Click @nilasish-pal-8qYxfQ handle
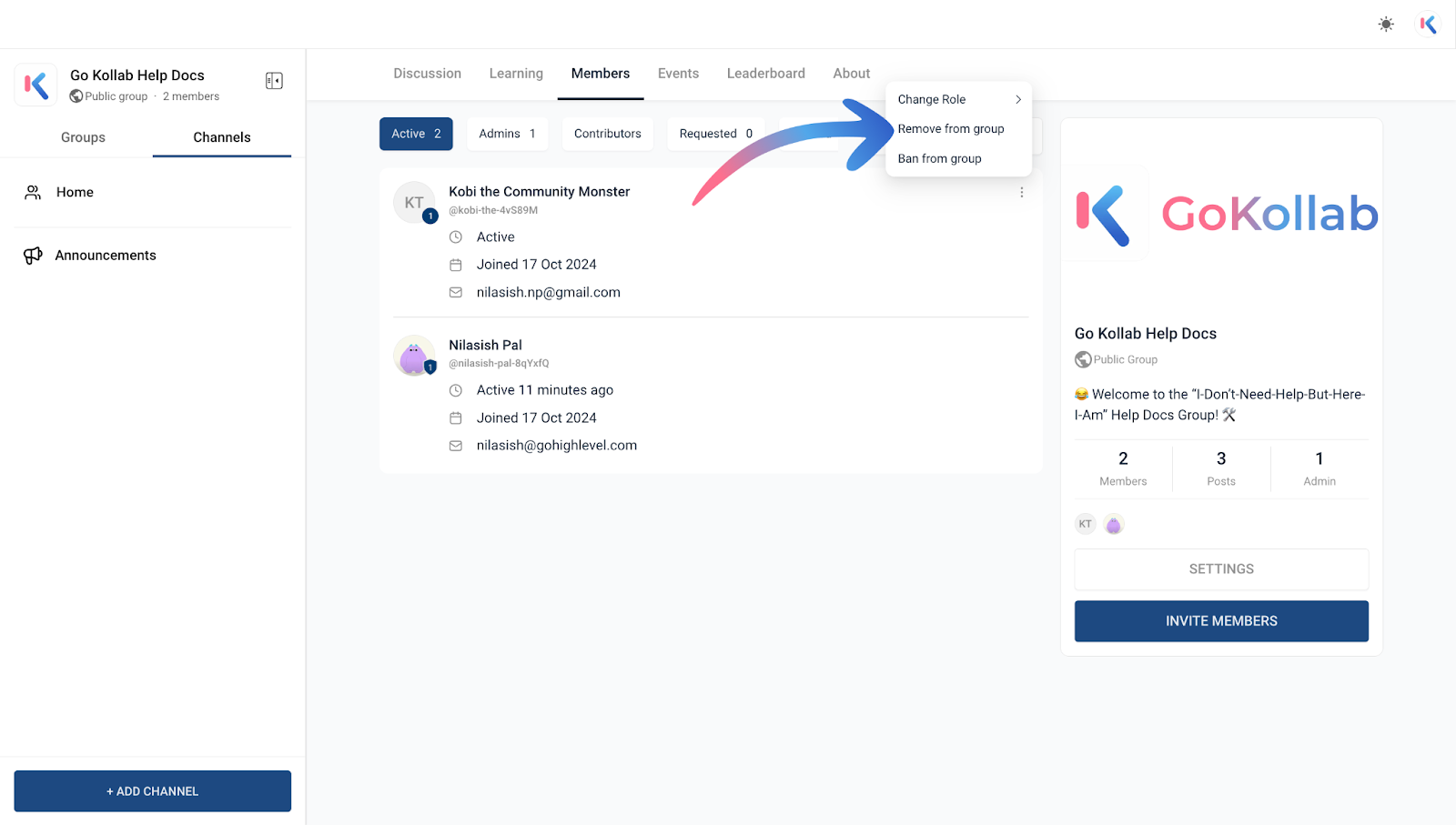 point(499,363)
